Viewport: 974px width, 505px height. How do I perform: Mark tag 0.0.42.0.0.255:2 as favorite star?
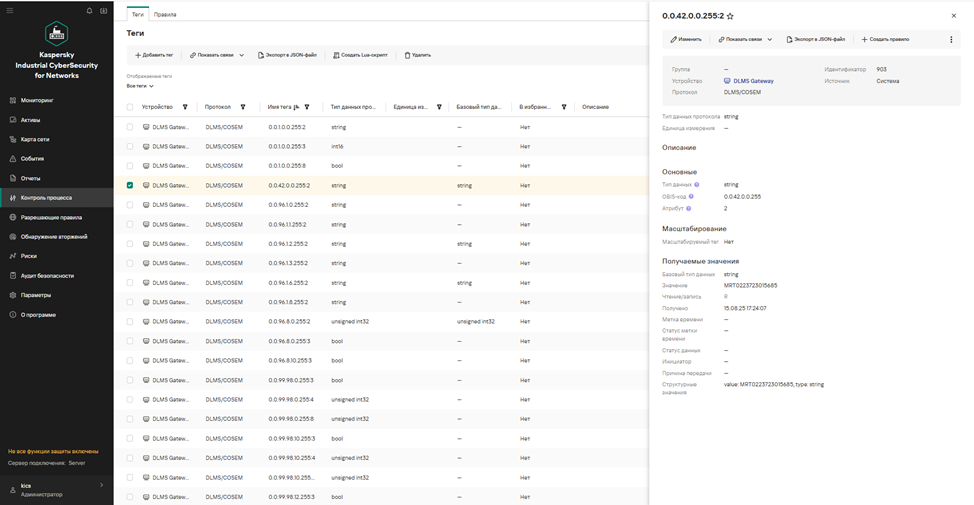pyautogui.click(x=730, y=16)
